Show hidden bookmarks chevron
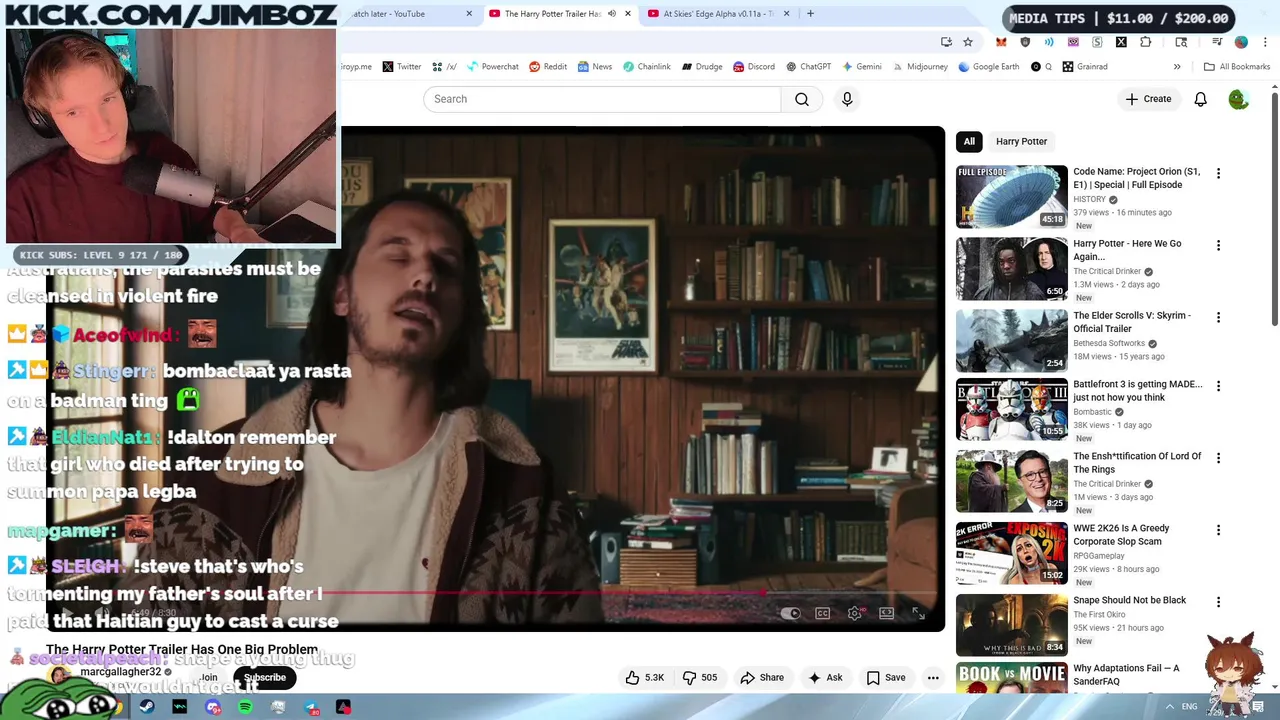1280x720 pixels. click(1177, 67)
